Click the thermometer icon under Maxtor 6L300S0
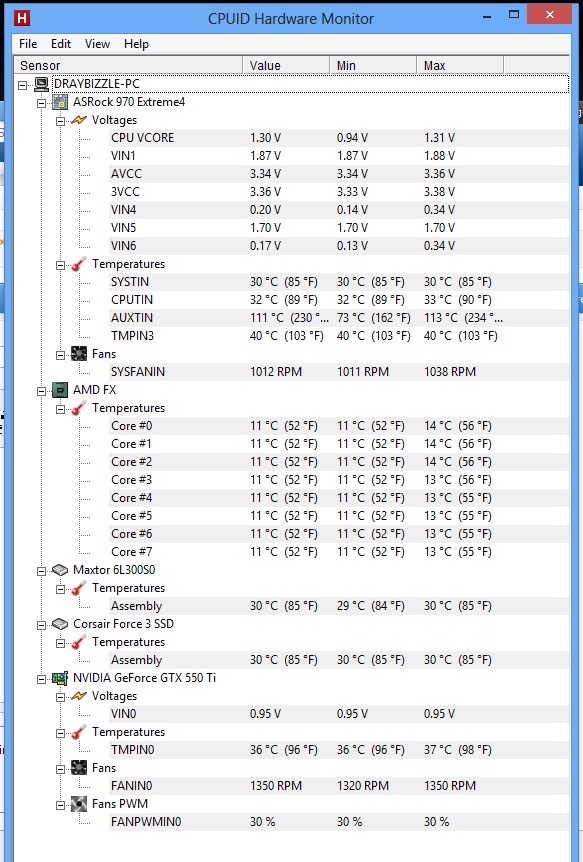The height and width of the screenshot is (862, 583). (79, 588)
